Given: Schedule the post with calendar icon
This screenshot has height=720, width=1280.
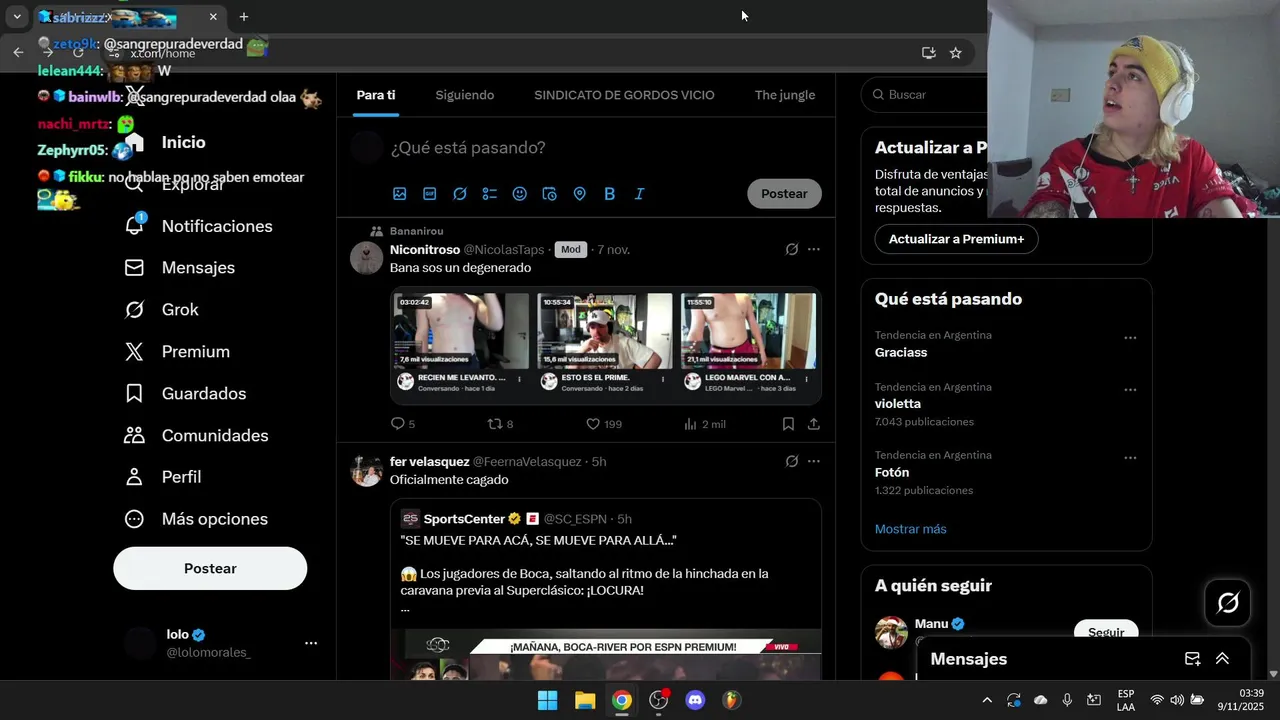Looking at the screenshot, I should pos(549,194).
